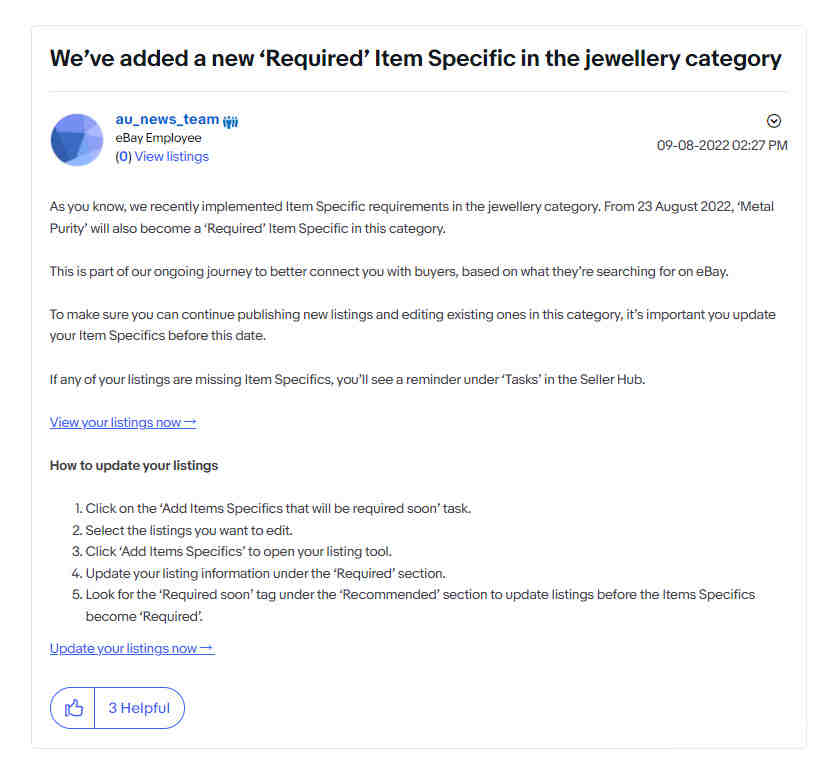Click the 'How to update your listings' heading
This screenshot has width=833, height=769.
coord(134,466)
